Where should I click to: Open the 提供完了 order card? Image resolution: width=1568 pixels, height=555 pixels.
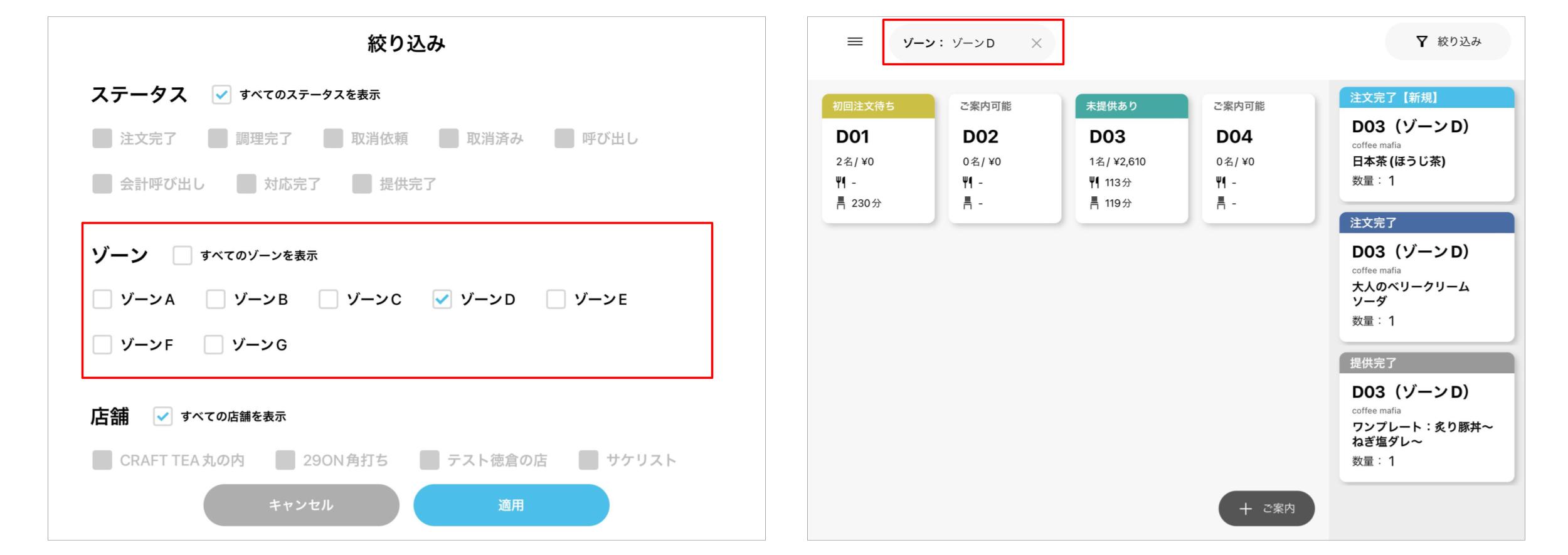(x=1426, y=418)
